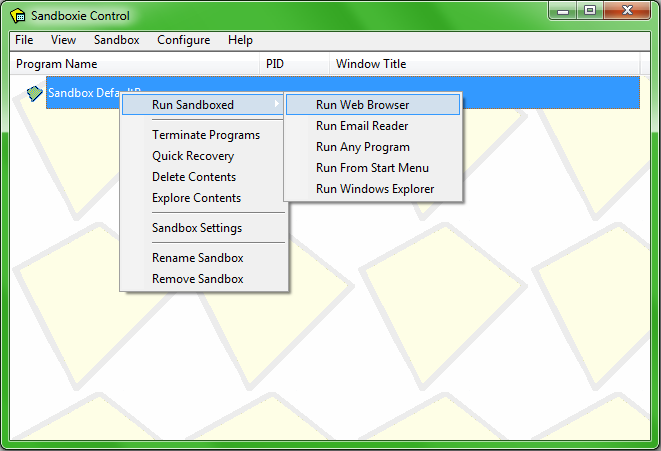661x451 pixels.
Task: Choose Run Any Program
Action: pyautogui.click(x=373, y=147)
